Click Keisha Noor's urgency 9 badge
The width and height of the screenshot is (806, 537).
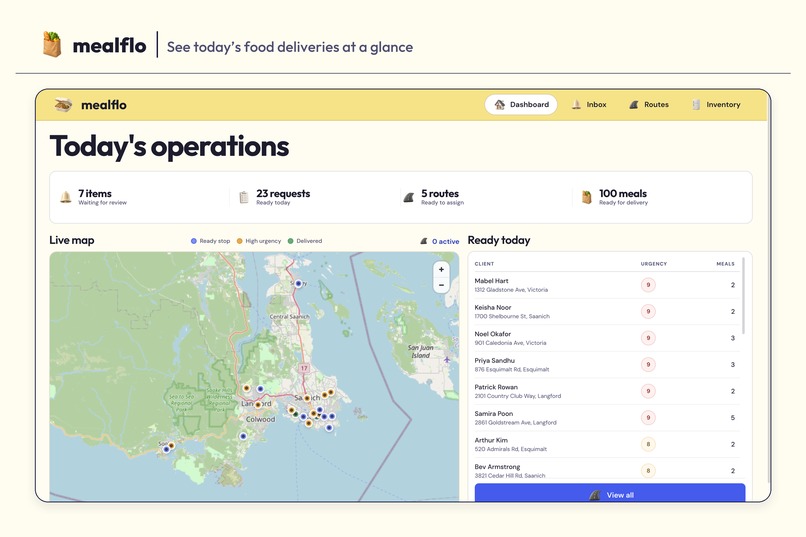coord(648,311)
